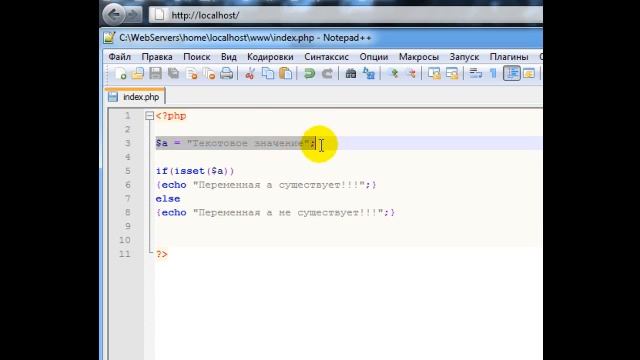Image resolution: width=640 pixels, height=360 pixels.
Task: Click line number 5 in margin
Action: coord(128,171)
